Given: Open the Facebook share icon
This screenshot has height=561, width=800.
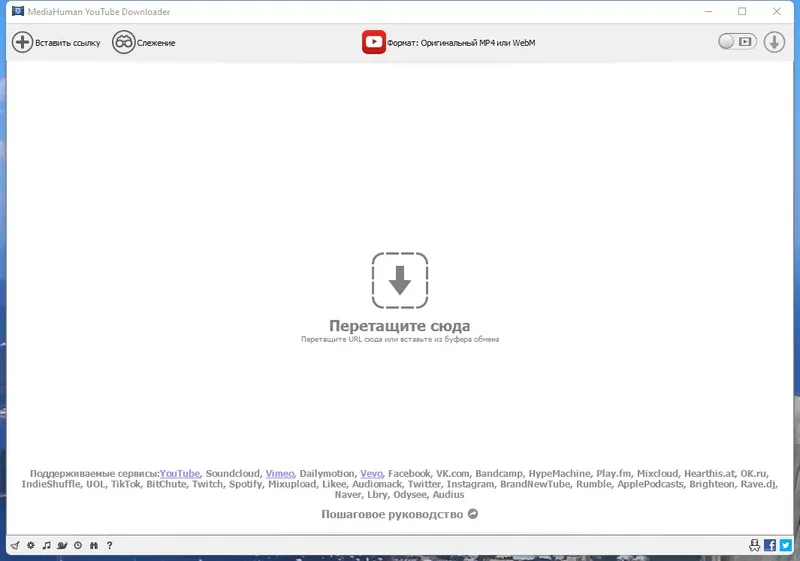Looking at the screenshot, I should [770, 545].
